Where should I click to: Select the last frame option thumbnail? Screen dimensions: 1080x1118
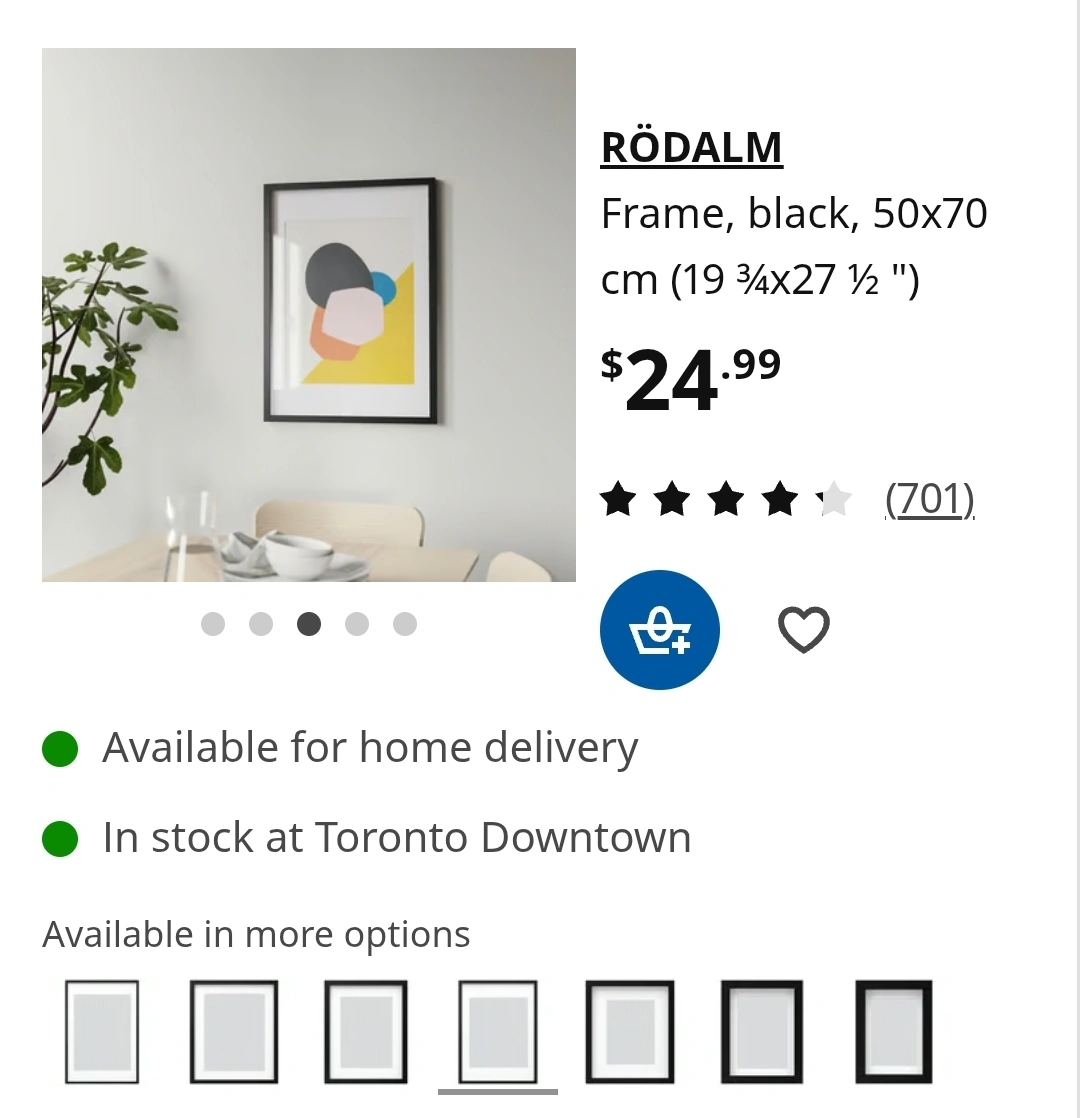click(894, 1032)
